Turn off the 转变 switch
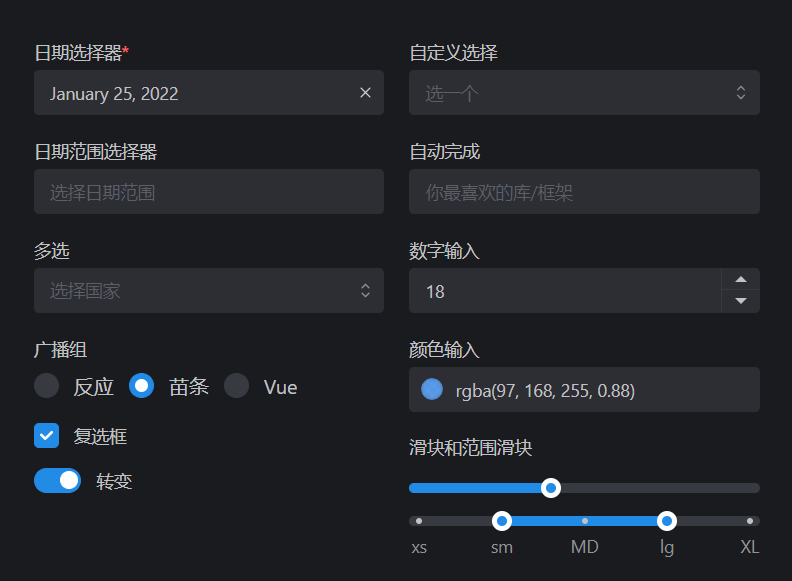Image resolution: width=792 pixels, height=581 pixels. pyautogui.click(x=57, y=480)
